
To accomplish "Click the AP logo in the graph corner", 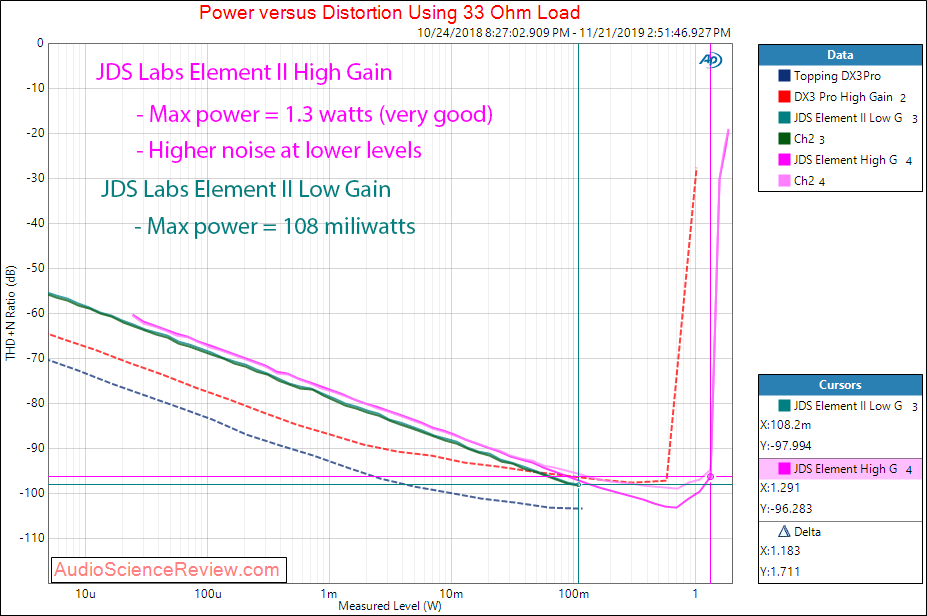I will (x=711, y=60).
